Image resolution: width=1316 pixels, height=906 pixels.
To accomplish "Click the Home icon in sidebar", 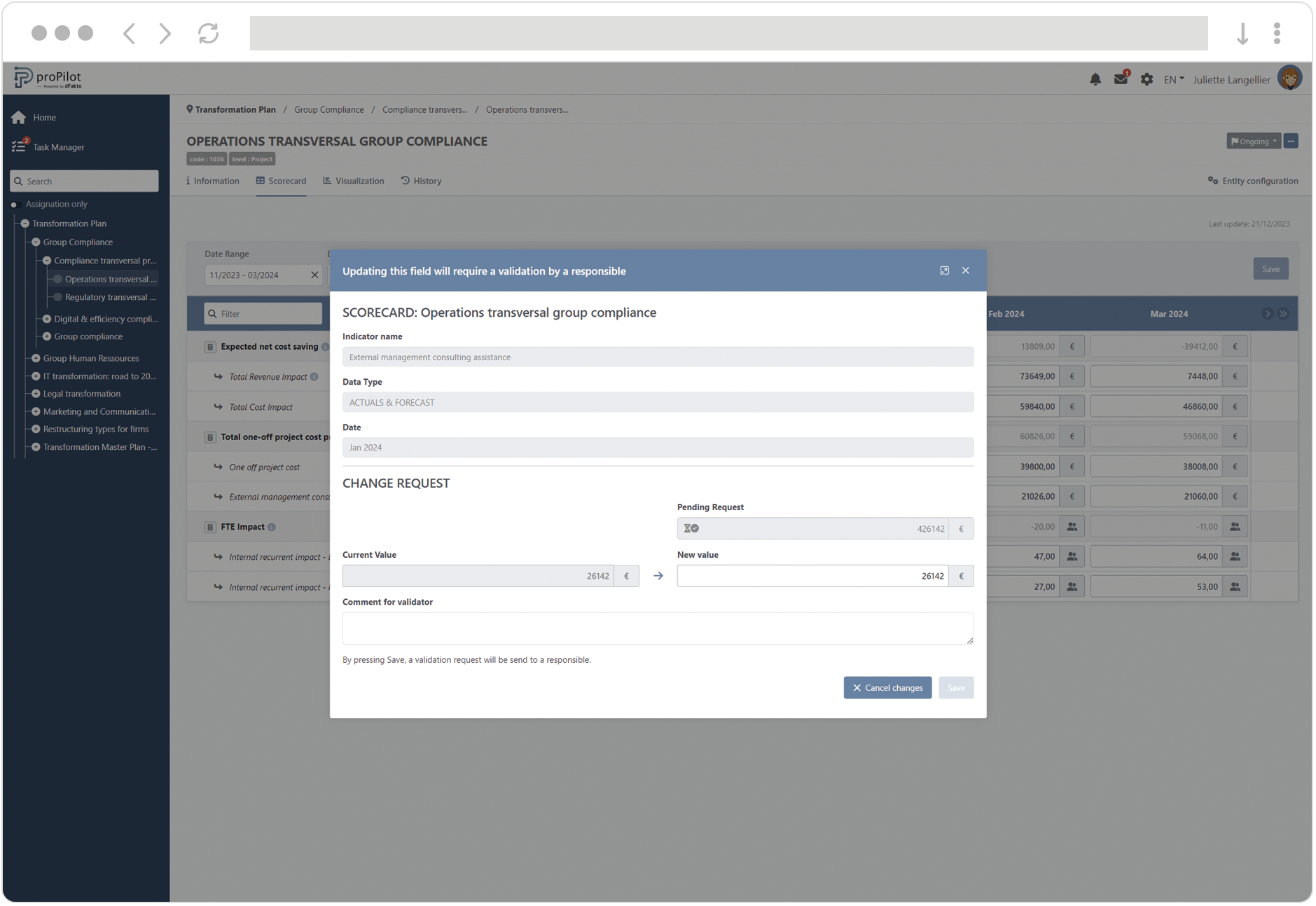I will click(x=19, y=118).
